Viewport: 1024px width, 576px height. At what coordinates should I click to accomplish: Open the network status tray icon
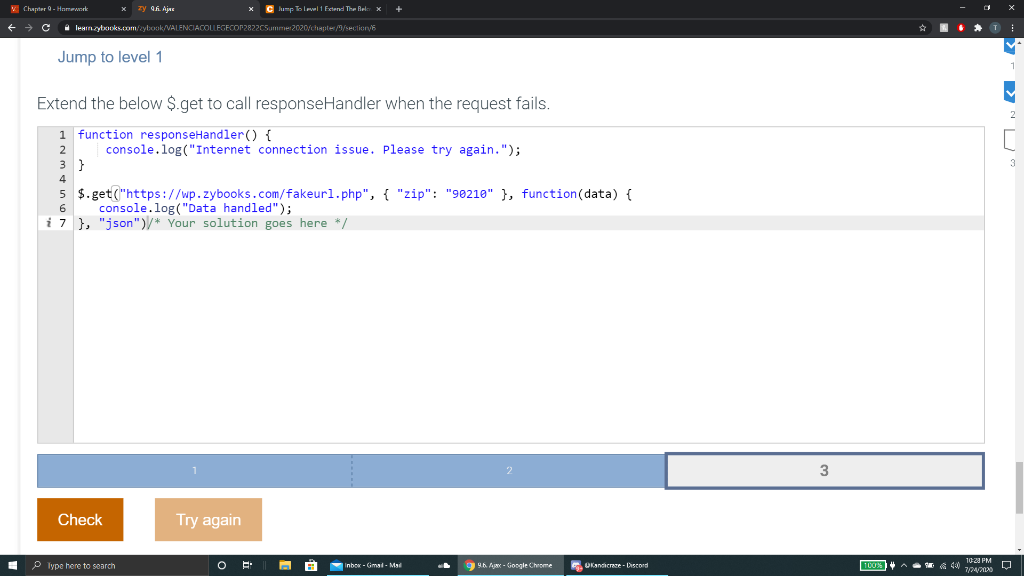point(943,565)
